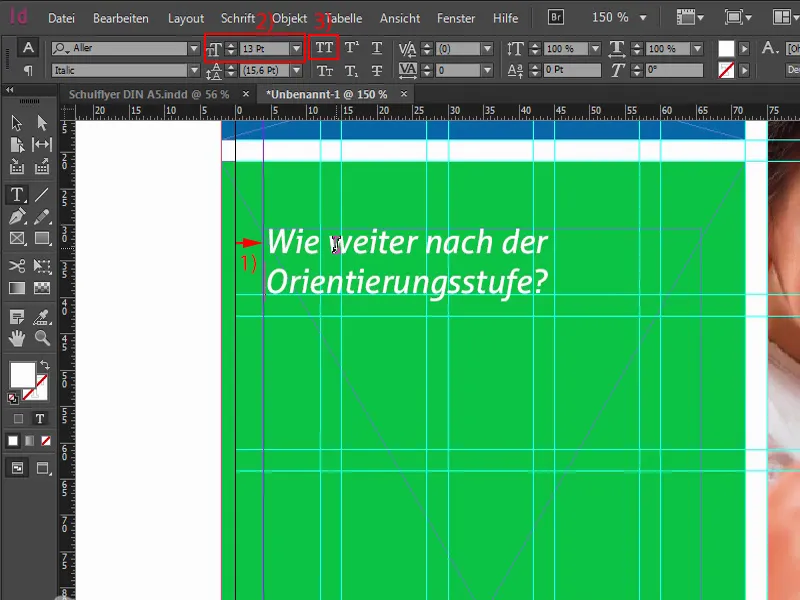Toggle formatting affects text (T)

point(40,418)
